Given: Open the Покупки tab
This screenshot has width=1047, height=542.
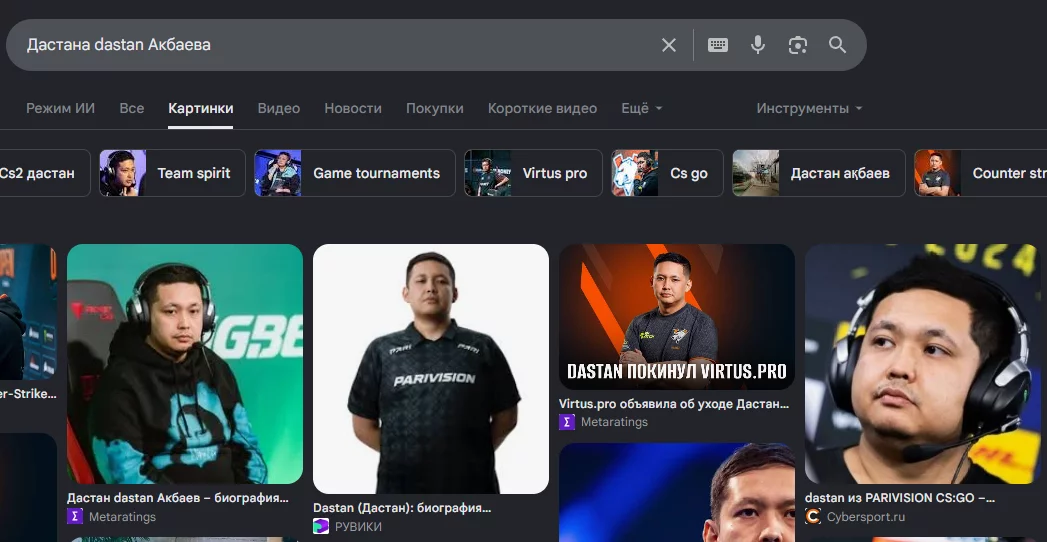Looking at the screenshot, I should [435, 108].
